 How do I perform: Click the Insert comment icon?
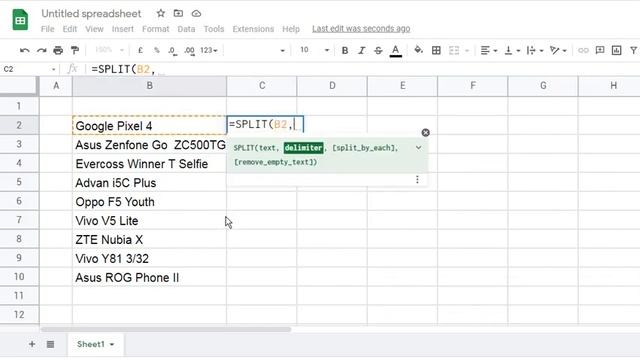pos(600,50)
